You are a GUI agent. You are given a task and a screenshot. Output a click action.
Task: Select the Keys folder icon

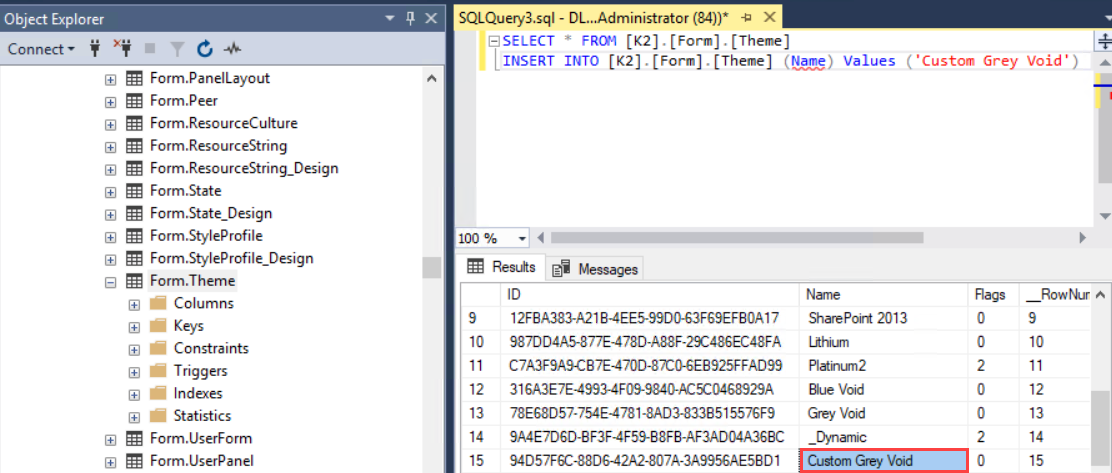pyautogui.click(x=158, y=326)
